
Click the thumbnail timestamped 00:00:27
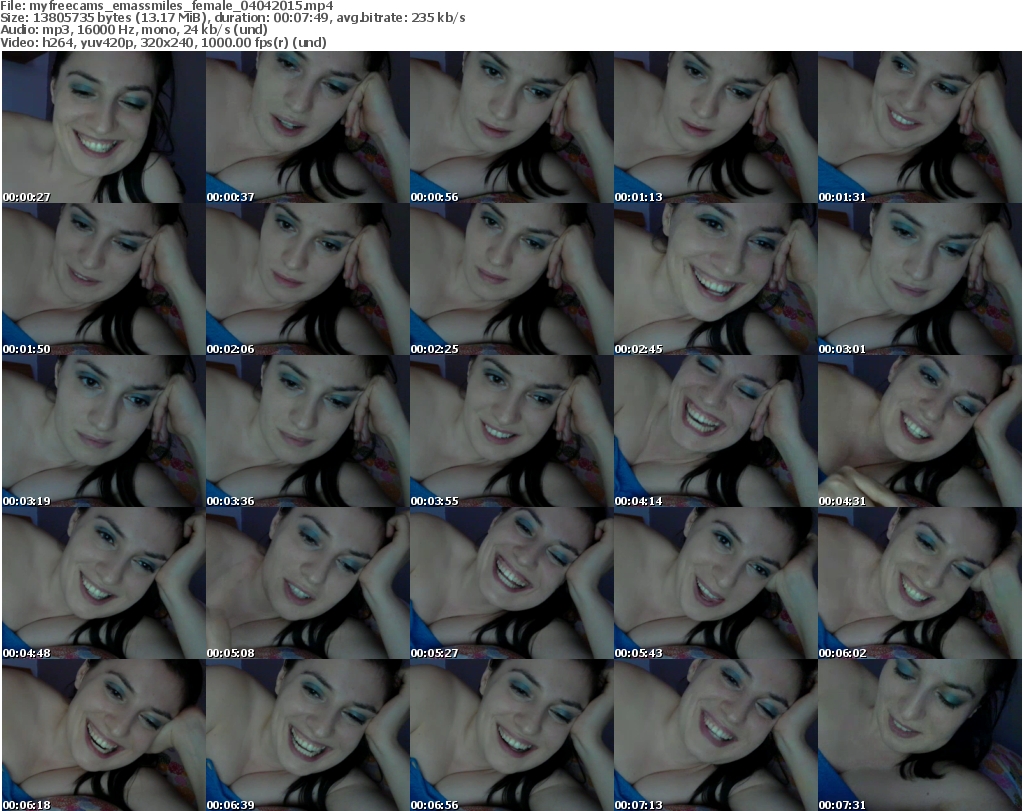coord(103,127)
